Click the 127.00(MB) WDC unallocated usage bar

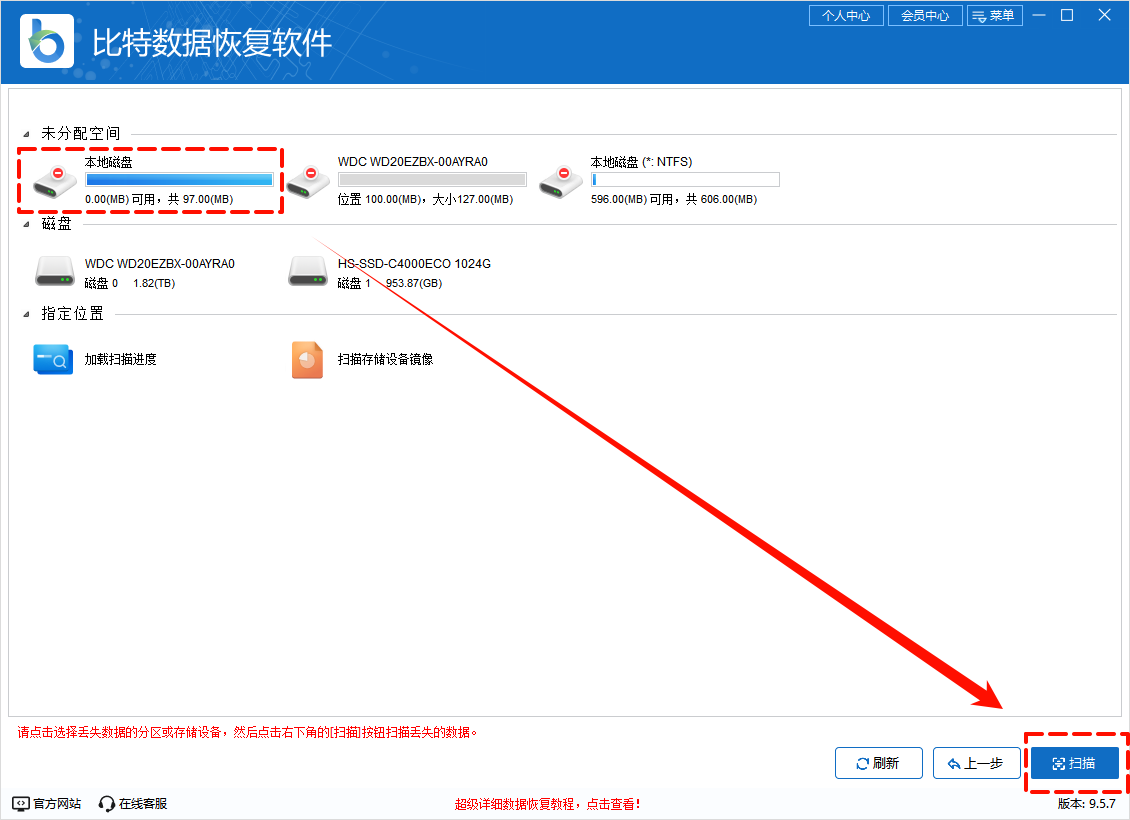tap(432, 179)
